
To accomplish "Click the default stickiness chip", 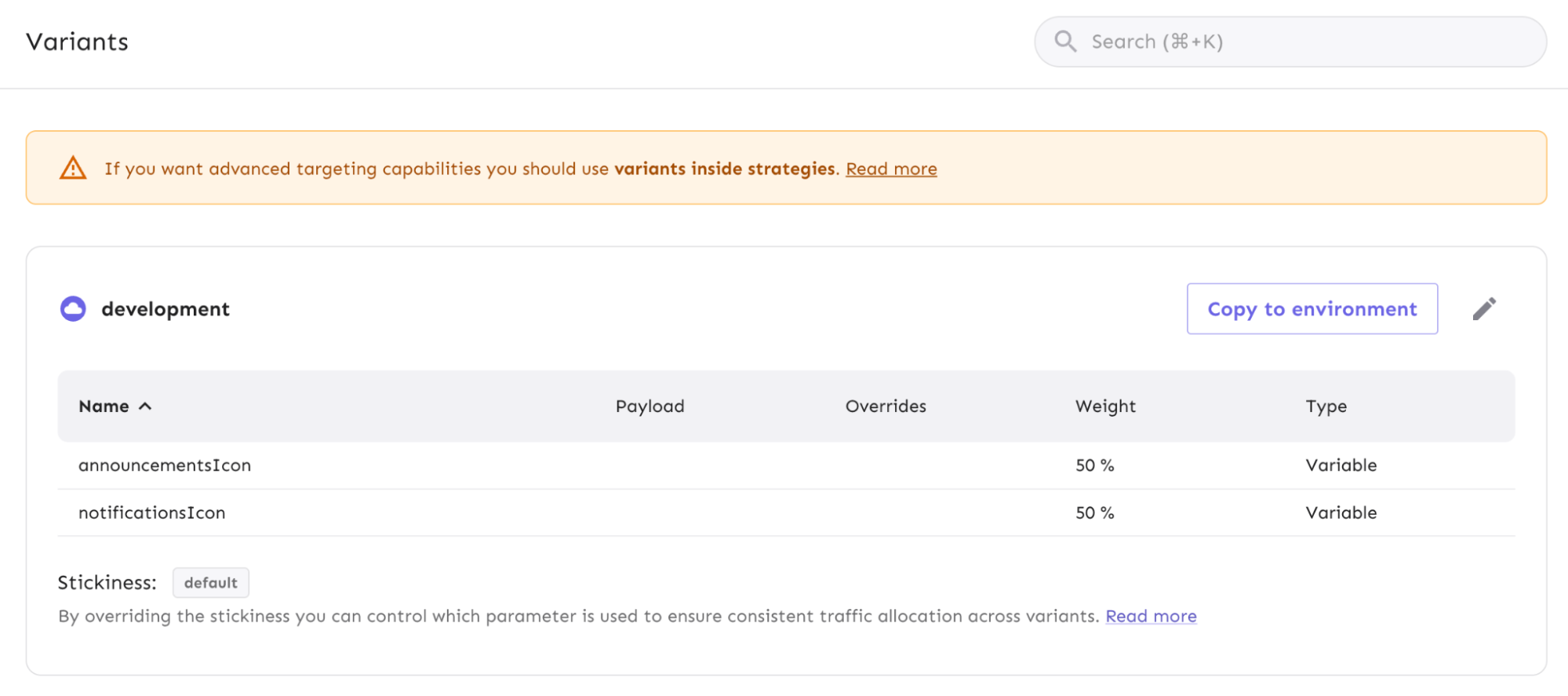I will pyautogui.click(x=210, y=583).
